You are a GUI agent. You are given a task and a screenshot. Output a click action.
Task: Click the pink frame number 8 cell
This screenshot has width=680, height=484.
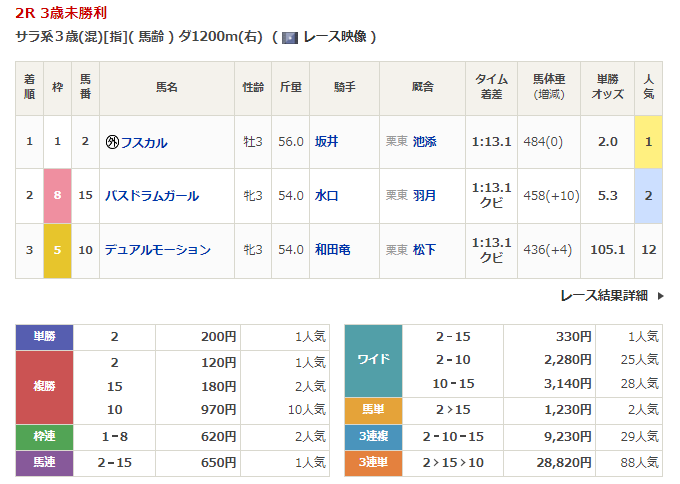pyautogui.click(x=57, y=196)
